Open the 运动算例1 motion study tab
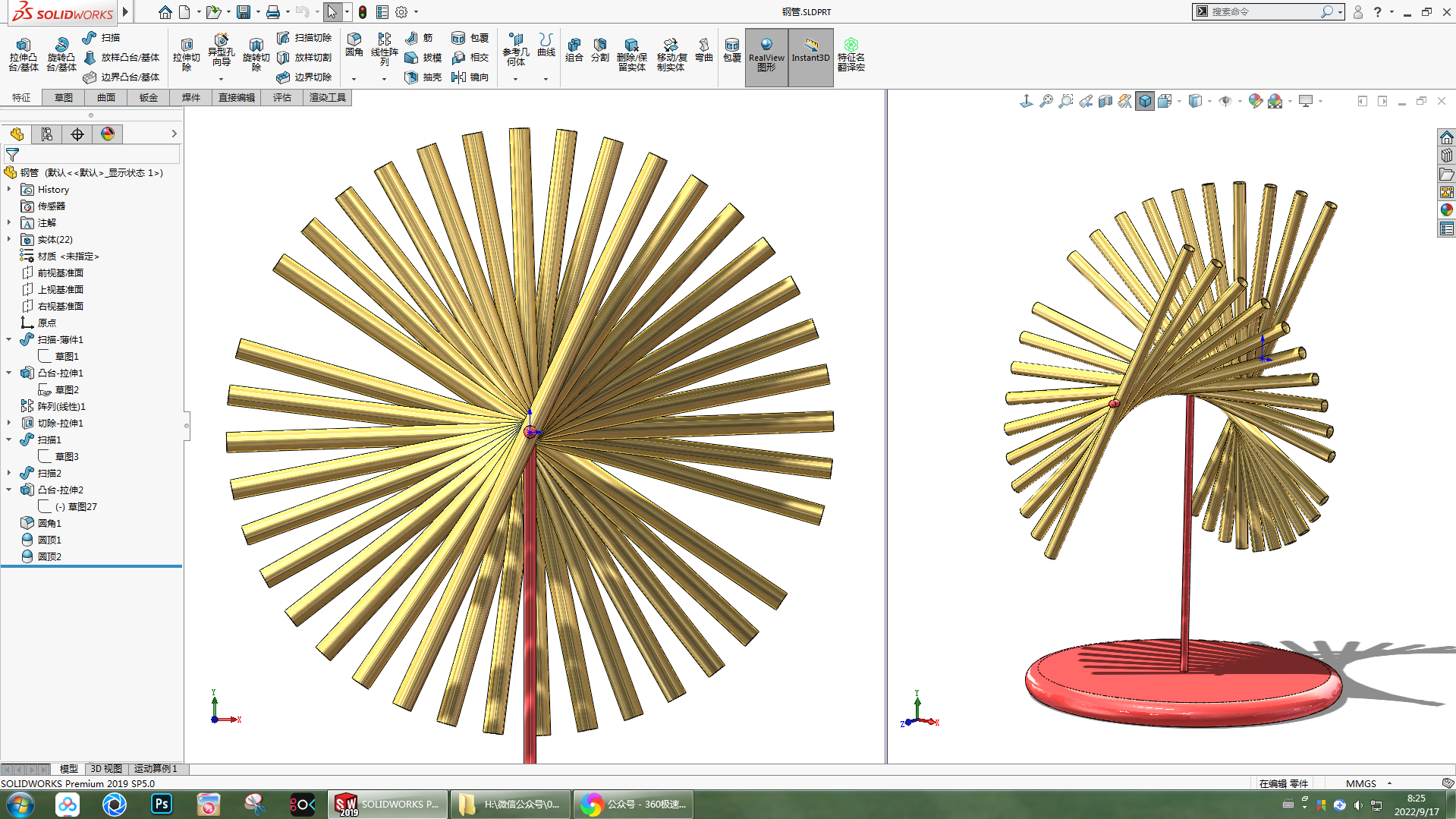Screen dimensions: 1456x819 click(156, 769)
